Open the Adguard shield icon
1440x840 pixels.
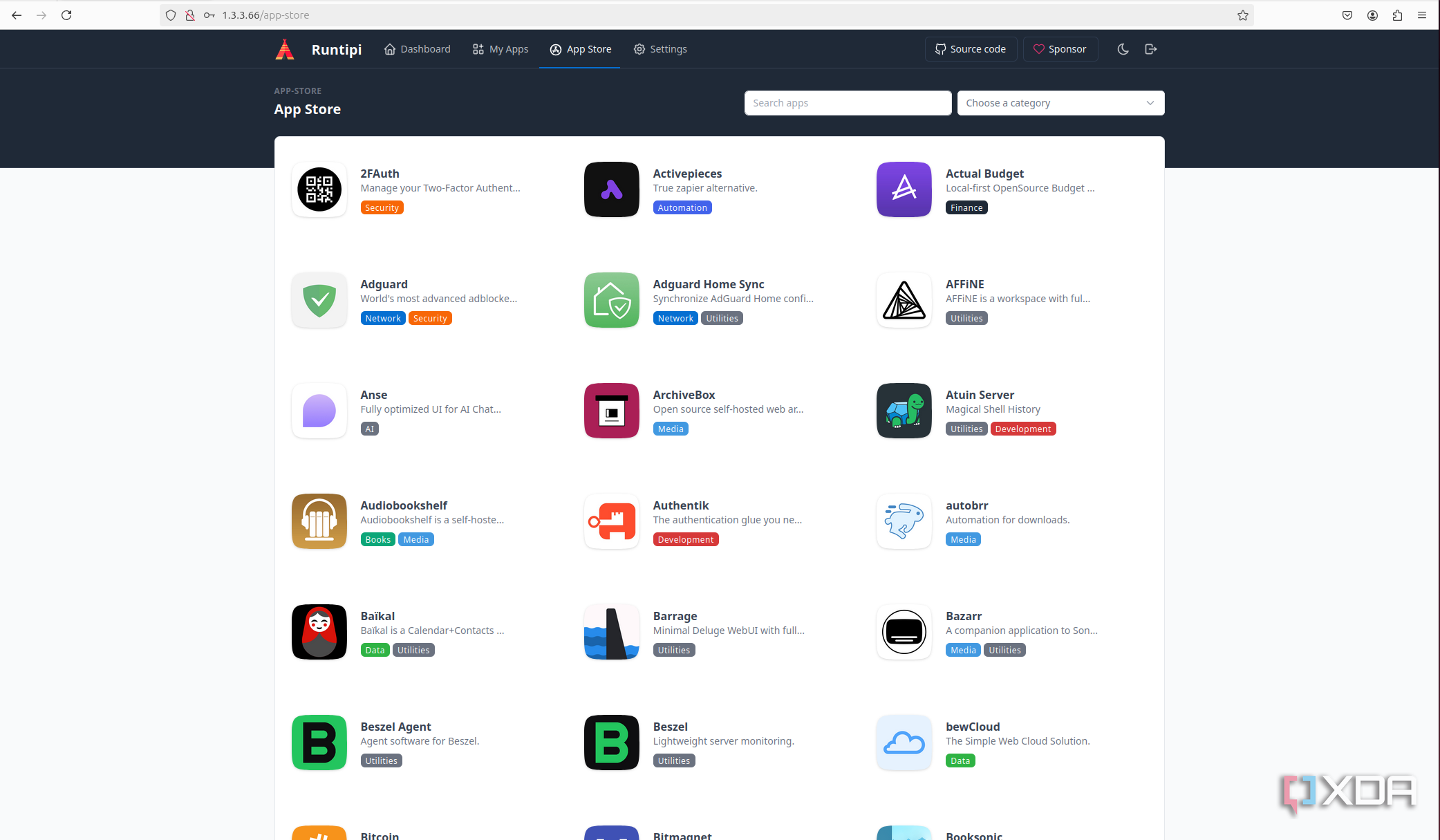tap(319, 300)
